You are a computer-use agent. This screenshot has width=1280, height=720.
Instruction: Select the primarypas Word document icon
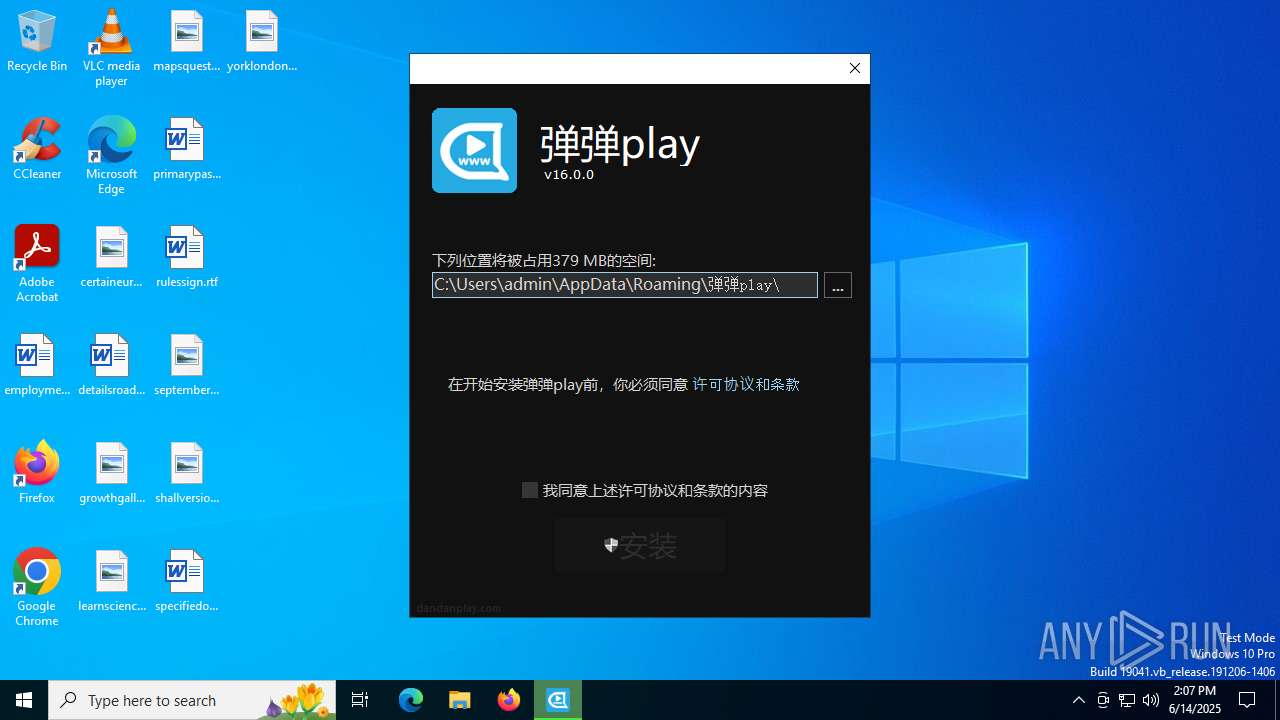tap(186, 150)
